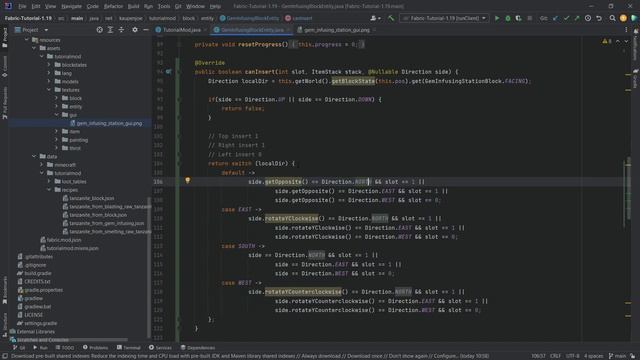The height and width of the screenshot is (360, 640).
Task: Open the Build menu
Action: 133,6
